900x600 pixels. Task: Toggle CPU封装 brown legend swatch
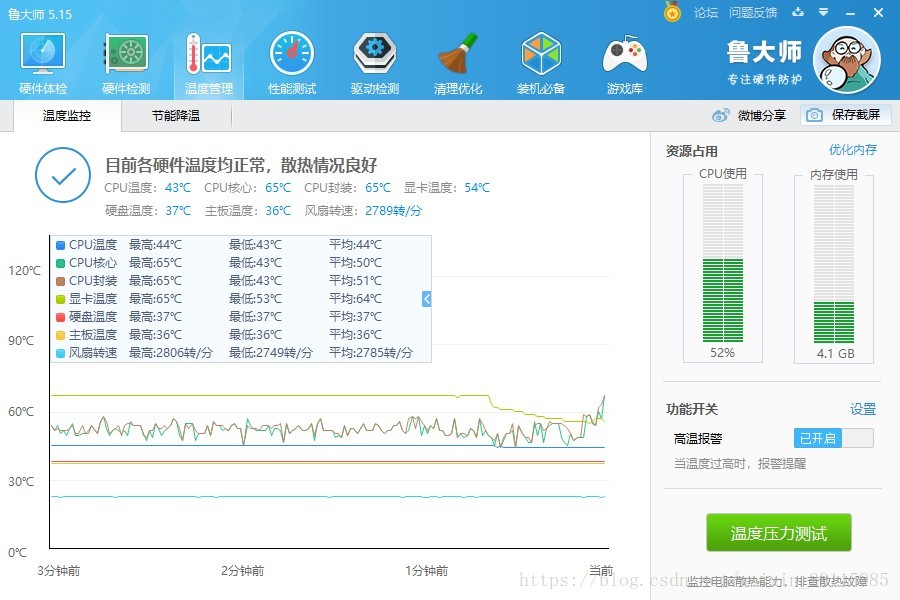tap(60, 281)
